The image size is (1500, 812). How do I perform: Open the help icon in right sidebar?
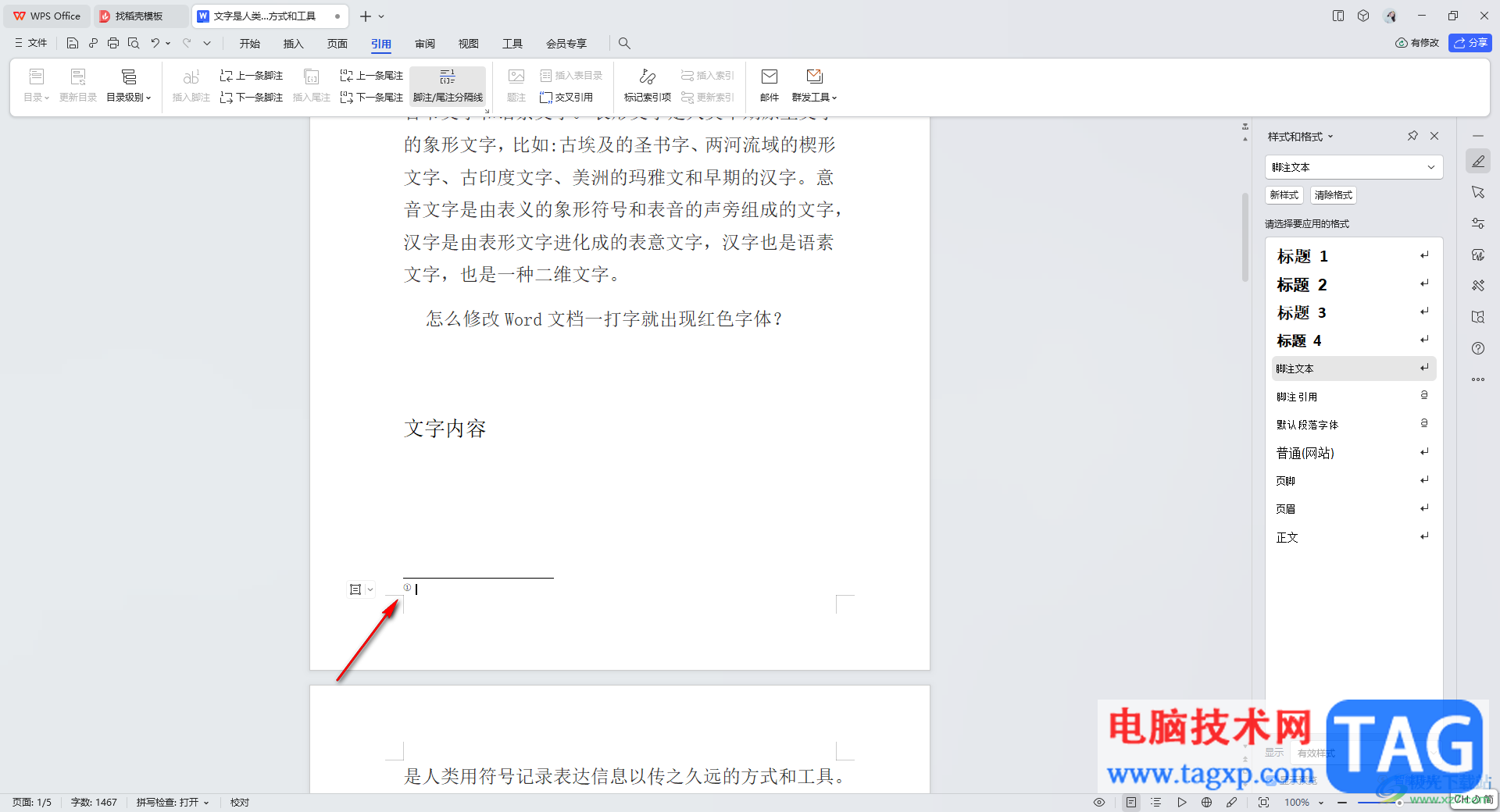pos(1478,348)
